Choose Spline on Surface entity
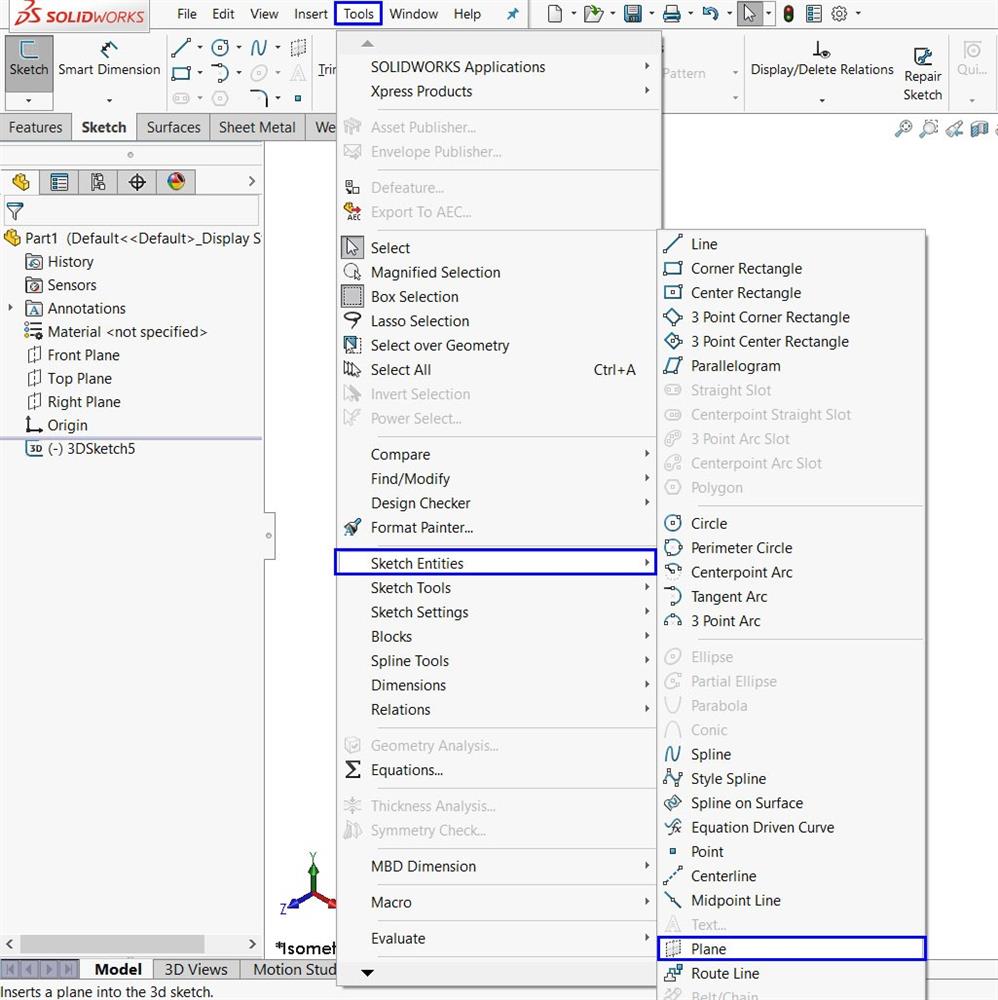The height and width of the screenshot is (1000, 998). pyautogui.click(x=791, y=803)
